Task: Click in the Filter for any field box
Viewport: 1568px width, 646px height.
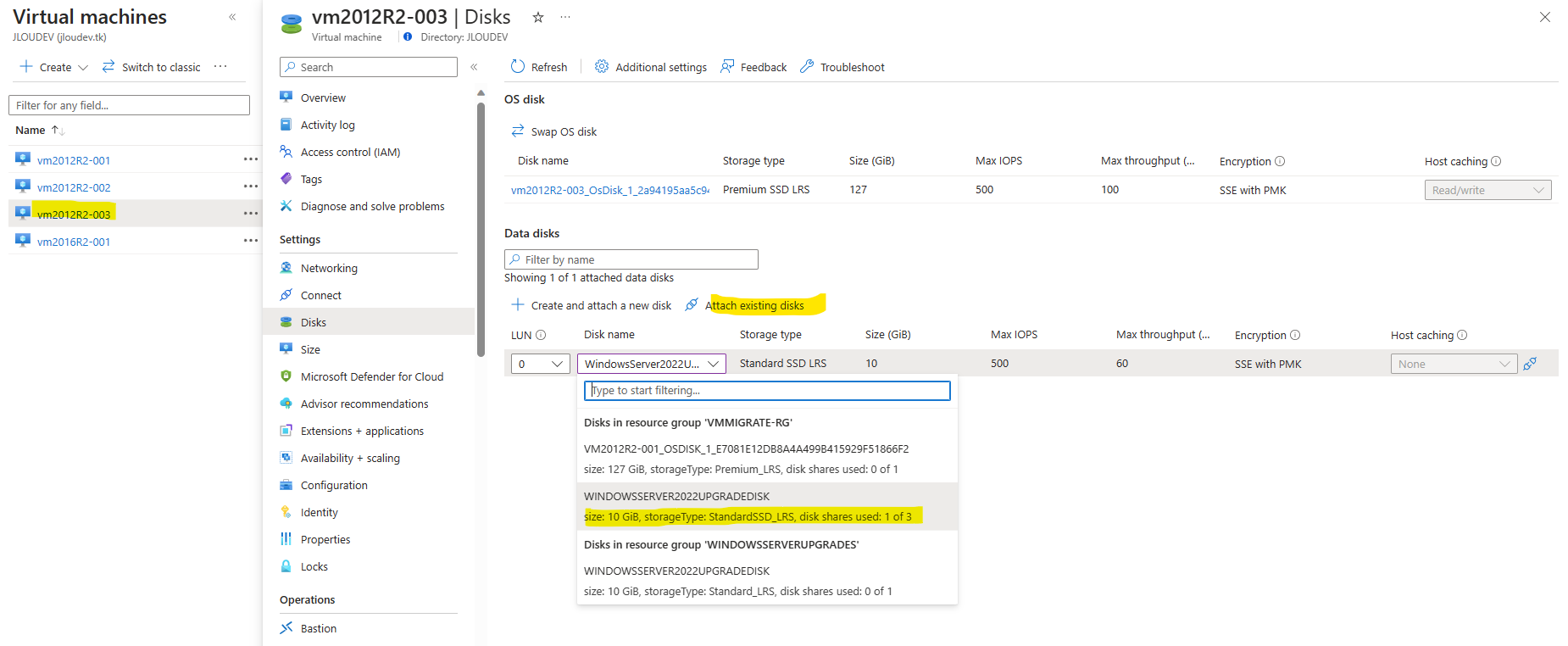Action: click(129, 105)
